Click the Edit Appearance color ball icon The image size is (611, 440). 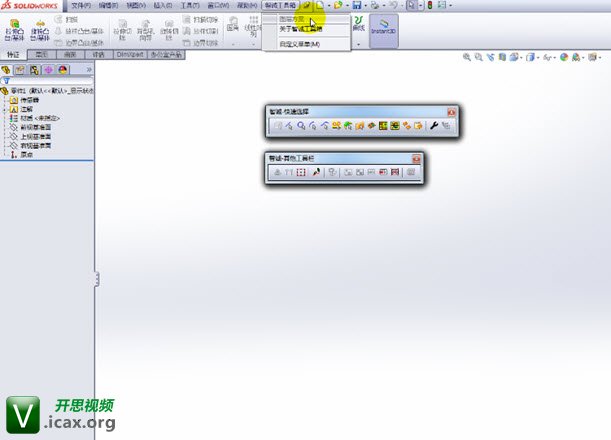click(563, 57)
